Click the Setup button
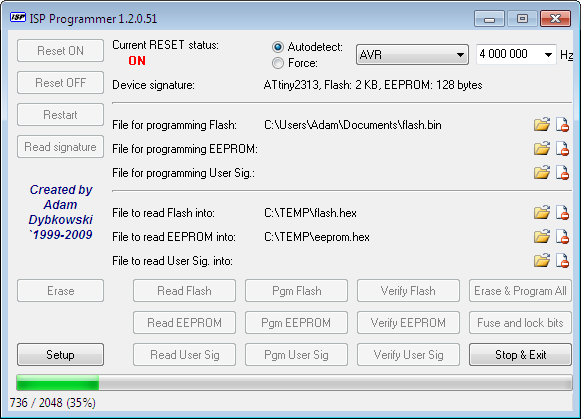This screenshot has width=581, height=419. tap(60, 355)
